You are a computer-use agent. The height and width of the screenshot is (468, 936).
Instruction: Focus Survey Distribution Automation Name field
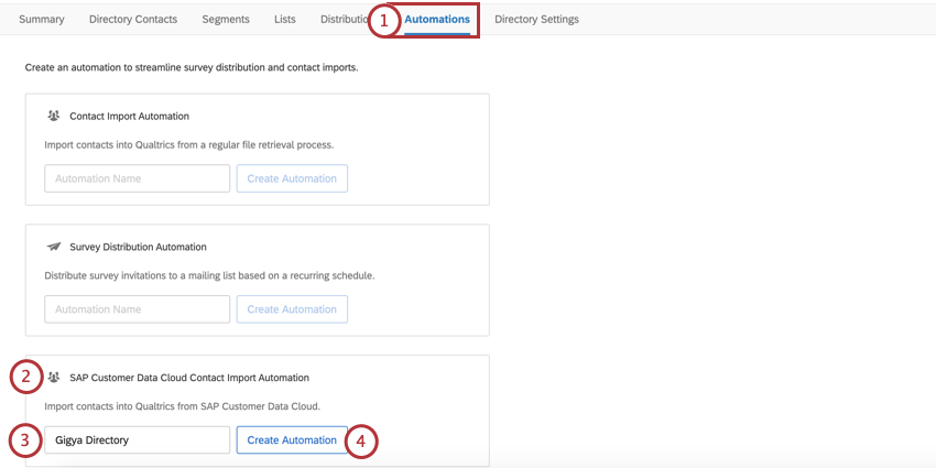[137, 309]
